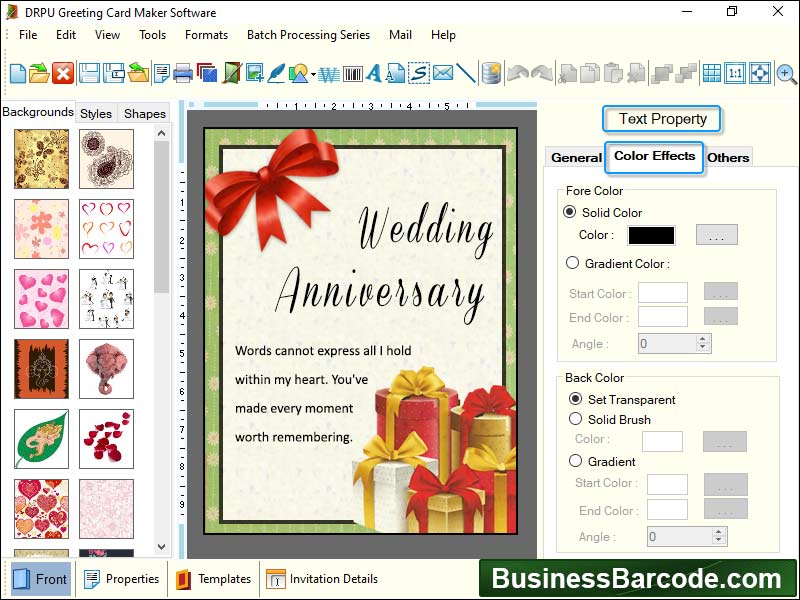This screenshot has height=600, width=800.
Task: Select the text tool with letter A
Action: [x=375, y=72]
